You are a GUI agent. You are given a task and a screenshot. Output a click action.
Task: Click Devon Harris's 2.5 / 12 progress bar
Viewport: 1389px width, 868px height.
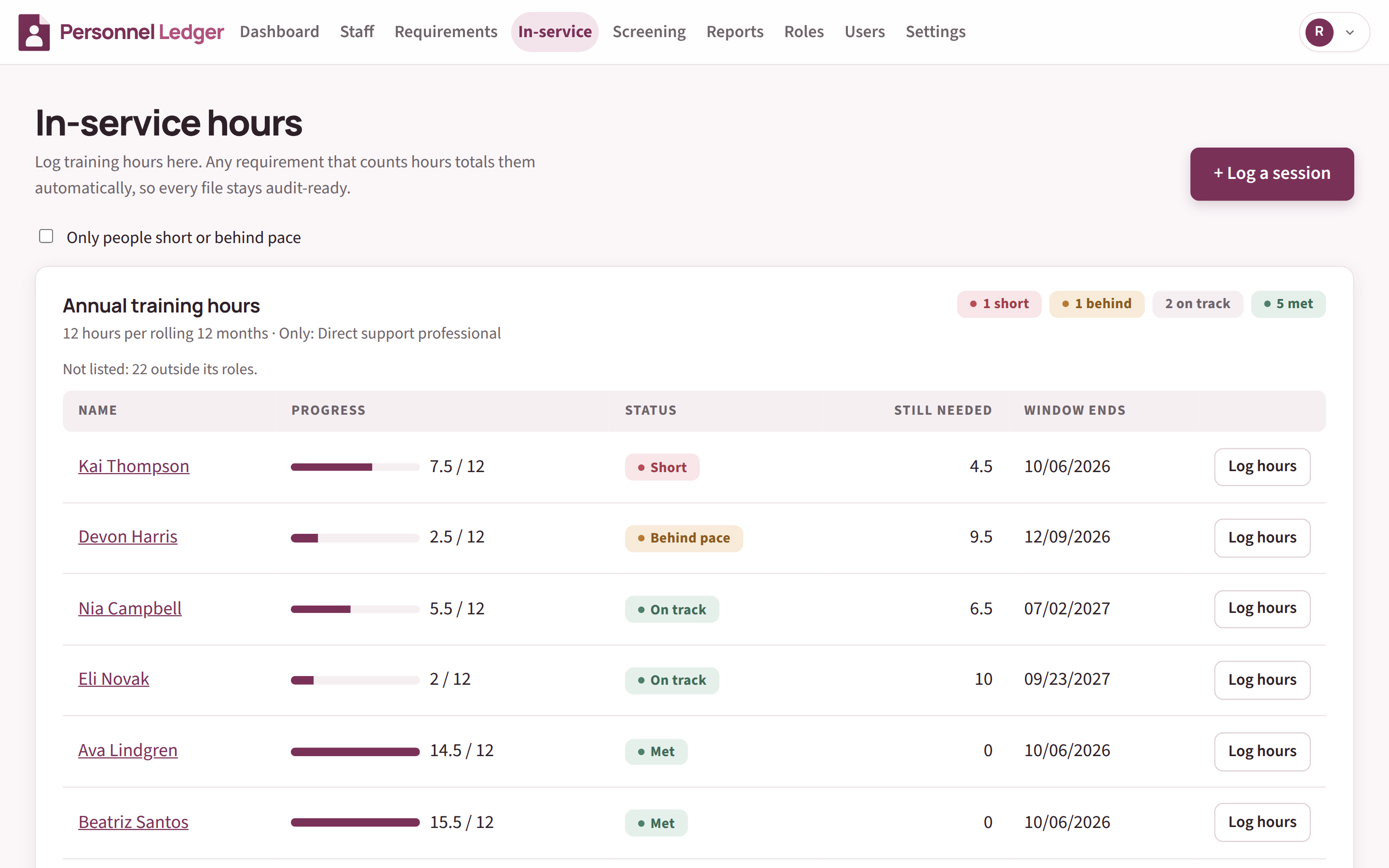(x=355, y=538)
